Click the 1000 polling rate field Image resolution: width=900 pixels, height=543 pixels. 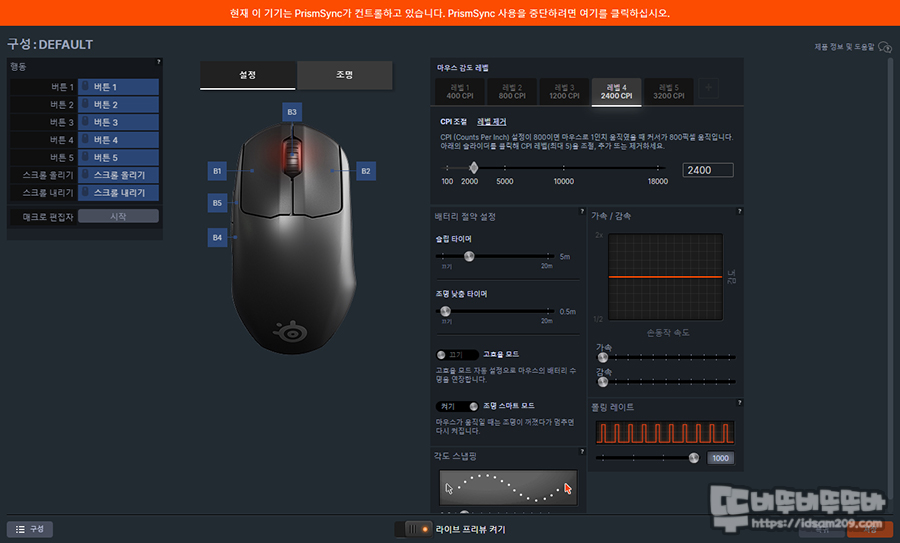click(720, 458)
